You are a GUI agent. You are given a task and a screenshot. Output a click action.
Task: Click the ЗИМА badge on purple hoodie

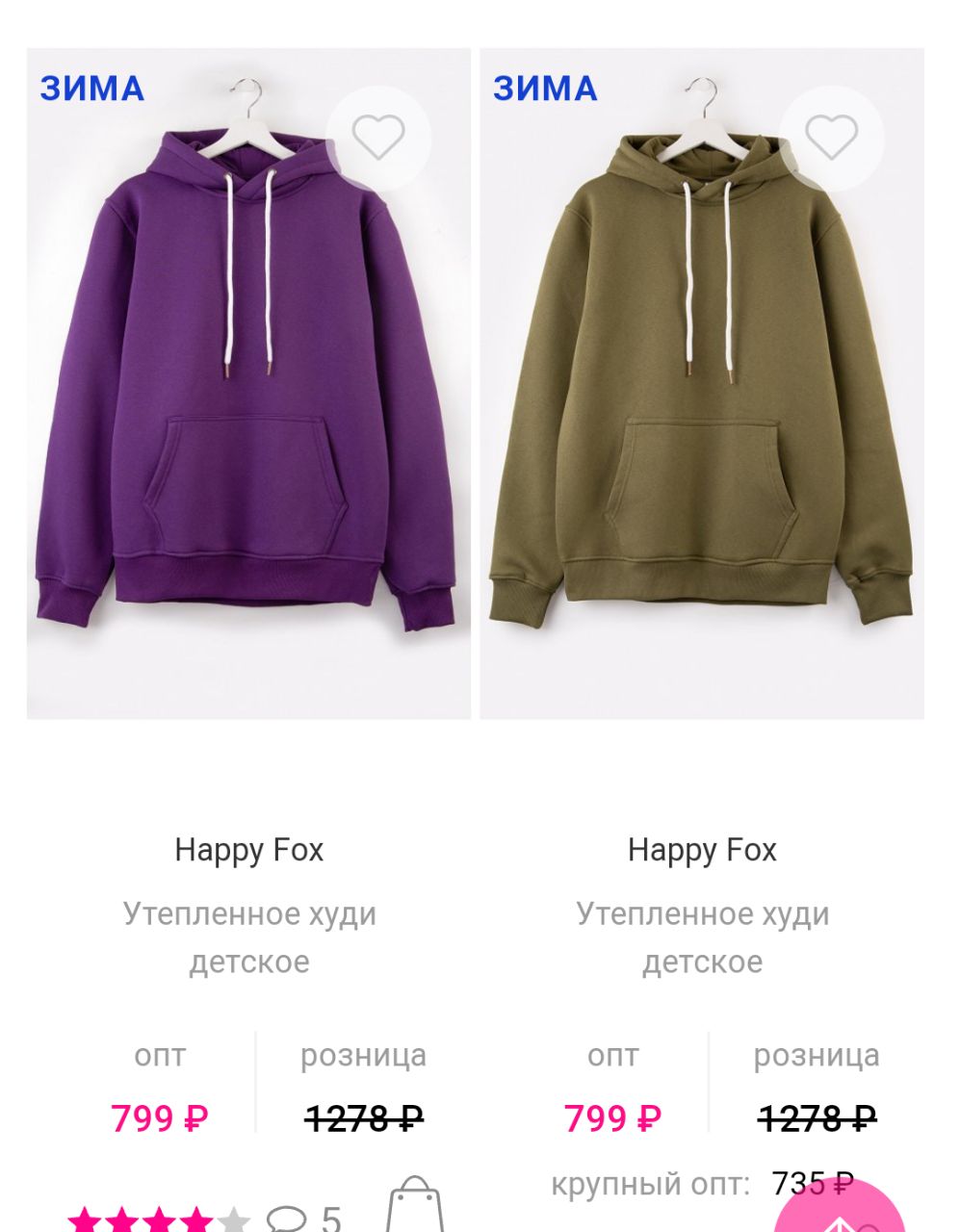click(92, 89)
